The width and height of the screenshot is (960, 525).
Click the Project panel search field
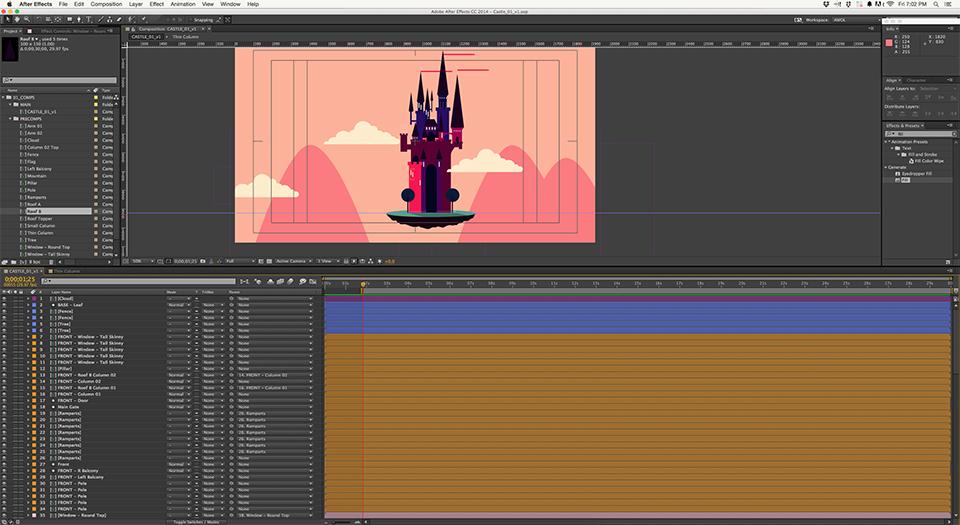[59, 80]
